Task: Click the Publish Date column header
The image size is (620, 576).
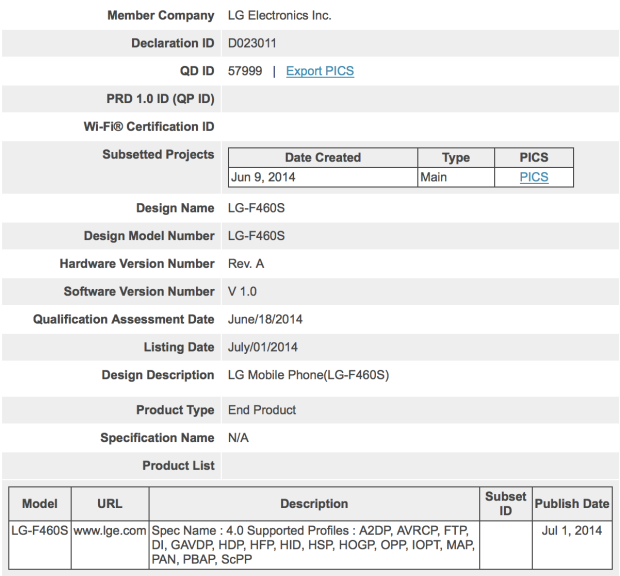Action: pos(572,504)
